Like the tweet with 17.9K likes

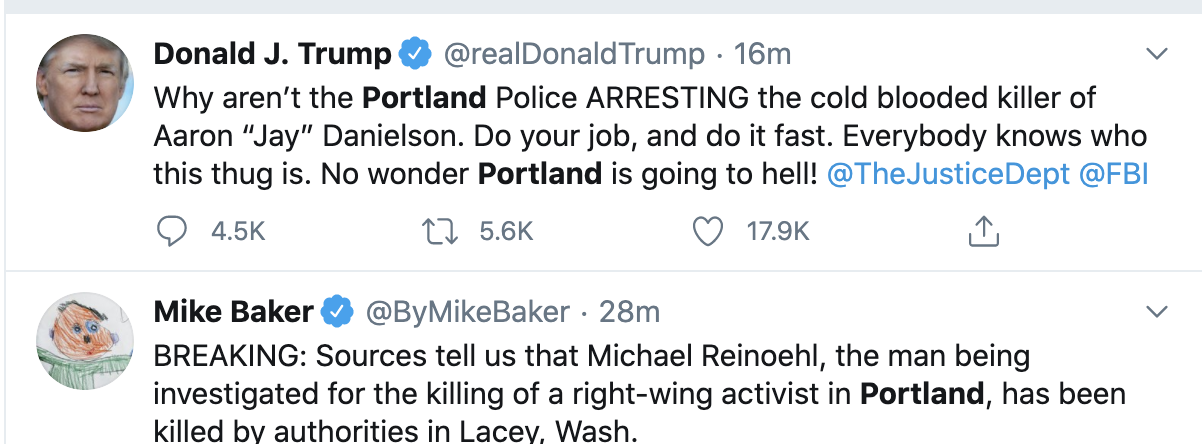click(x=708, y=232)
